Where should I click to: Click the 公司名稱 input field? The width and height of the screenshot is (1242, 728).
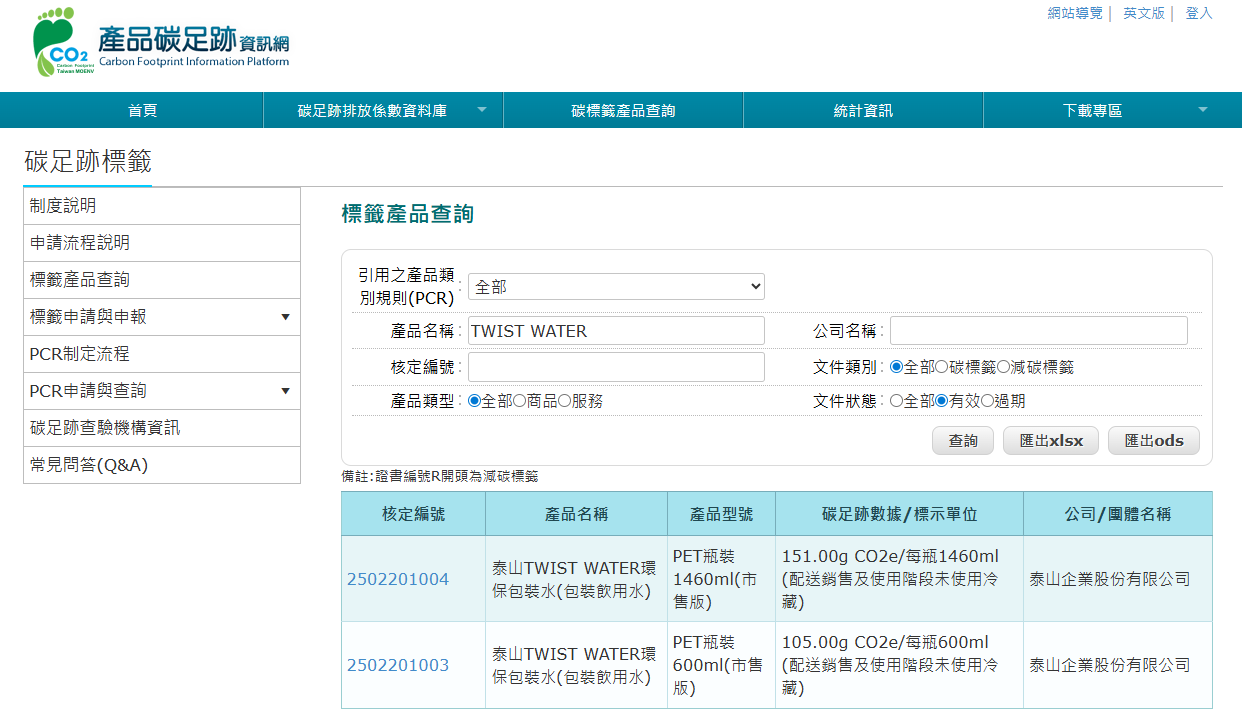[1038, 331]
